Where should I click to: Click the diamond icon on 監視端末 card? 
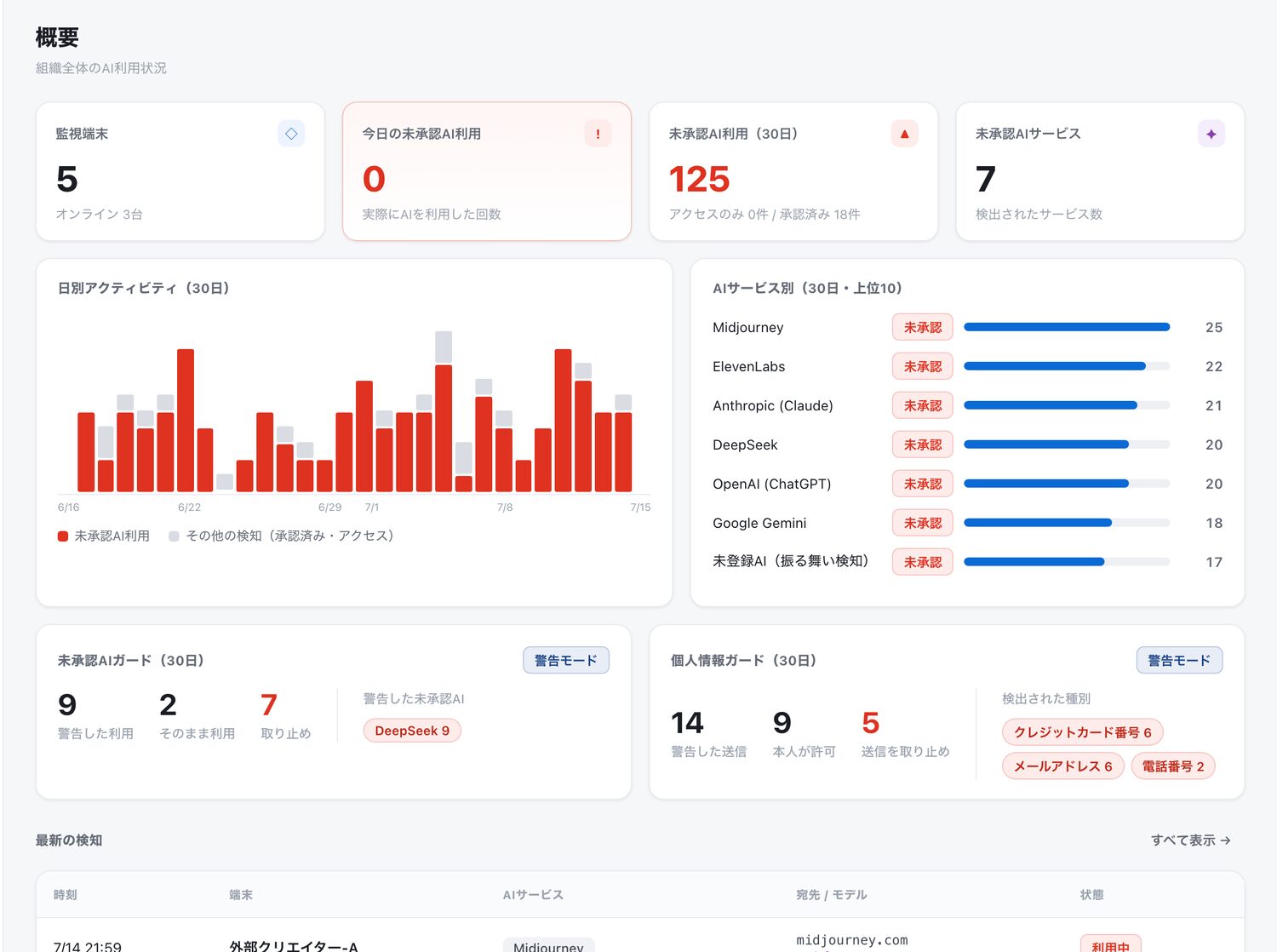tap(291, 134)
